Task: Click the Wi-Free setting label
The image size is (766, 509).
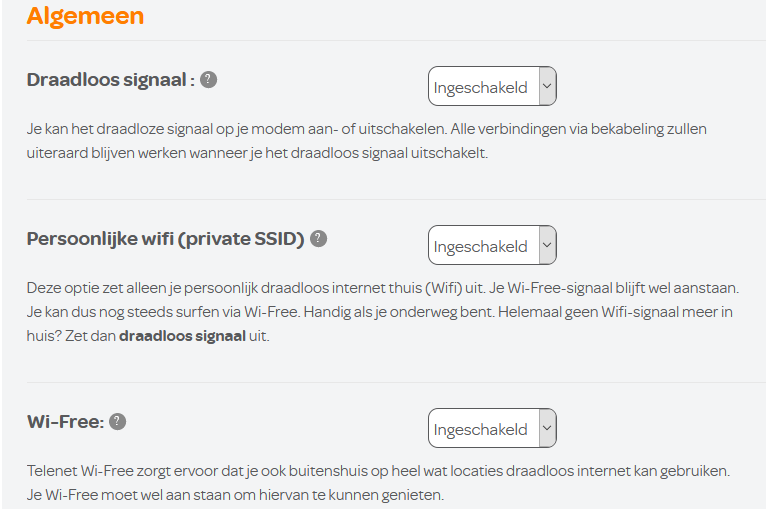Action: [65, 422]
